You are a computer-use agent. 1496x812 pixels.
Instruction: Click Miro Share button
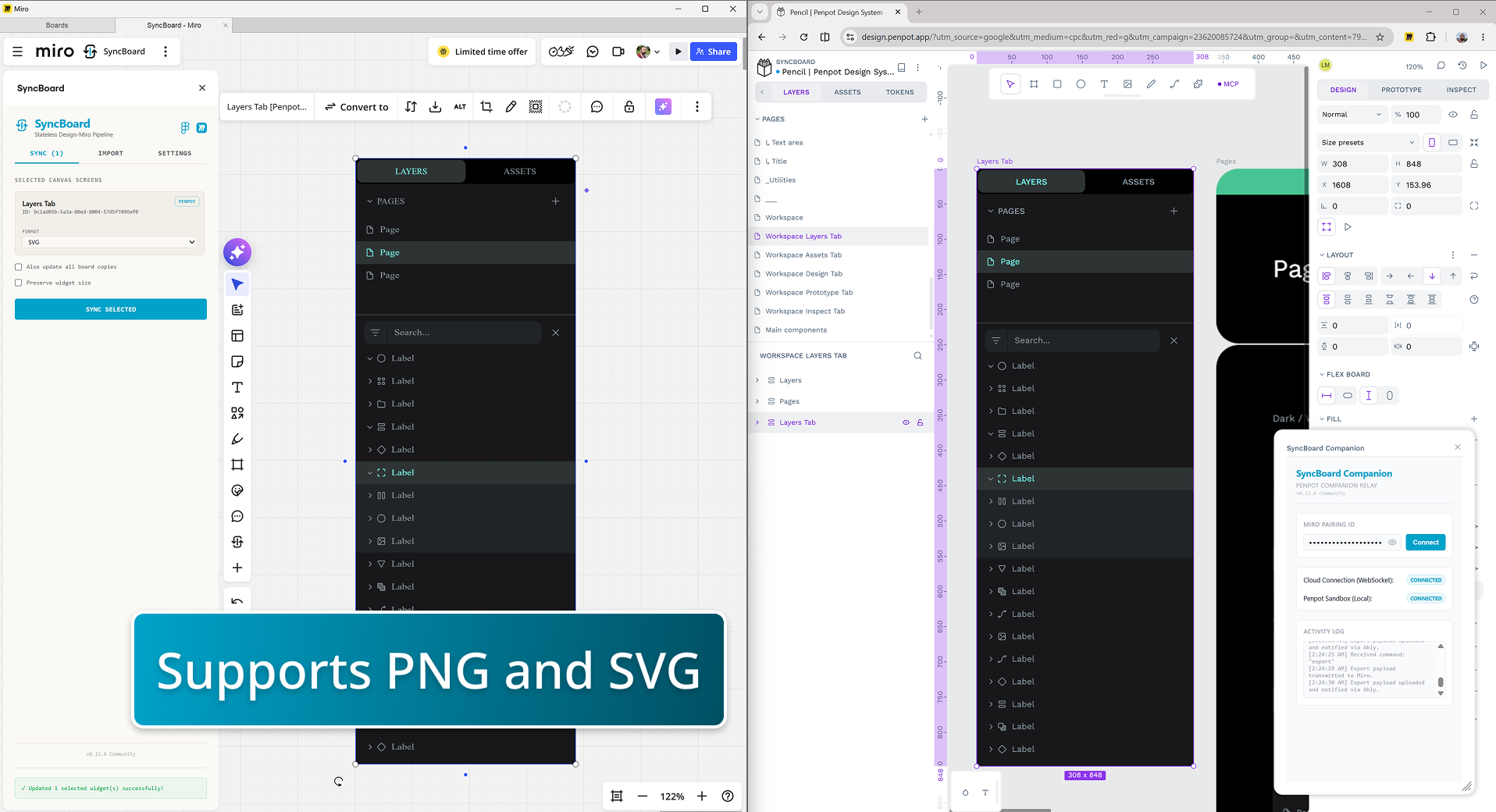714,52
